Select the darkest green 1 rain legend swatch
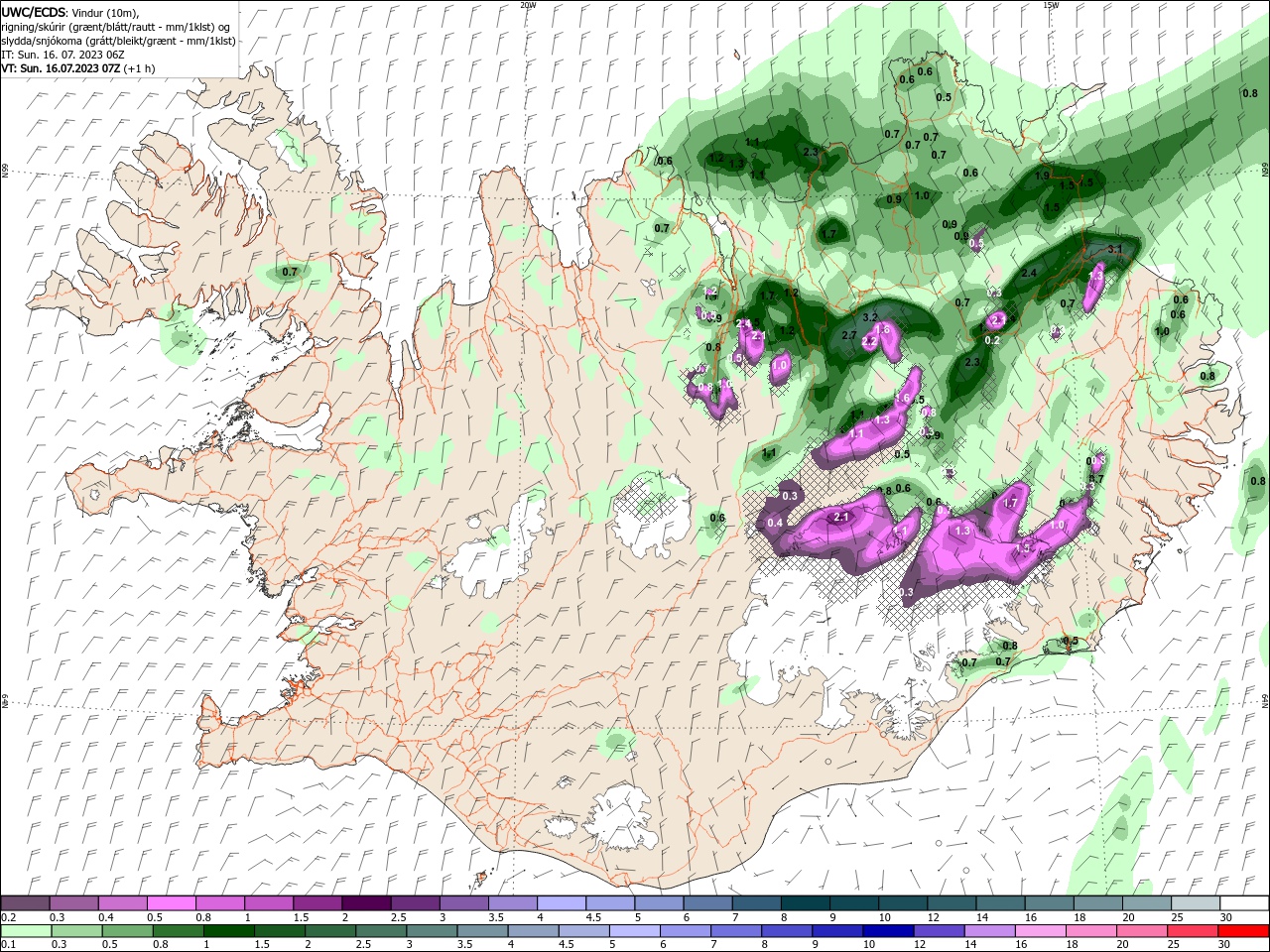1270x952 pixels. click(x=229, y=931)
